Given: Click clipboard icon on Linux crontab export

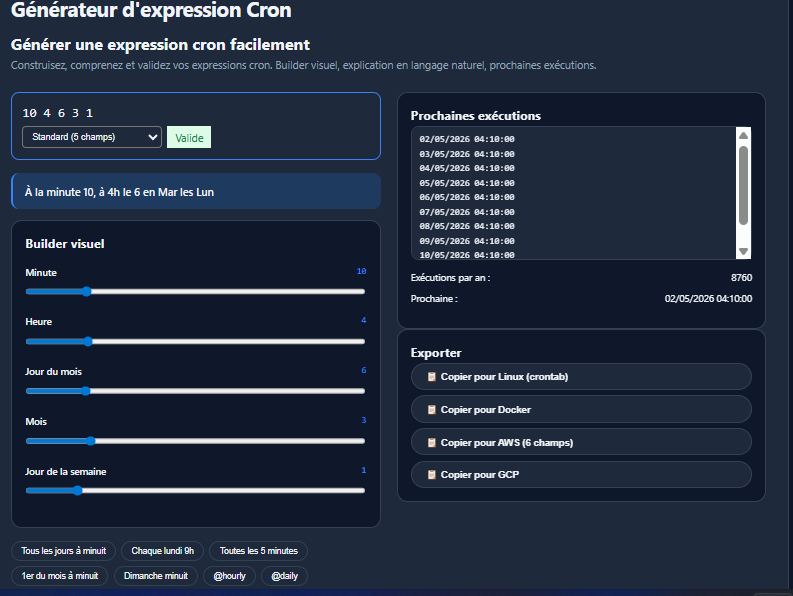Looking at the screenshot, I should click(x=431, y=376).
